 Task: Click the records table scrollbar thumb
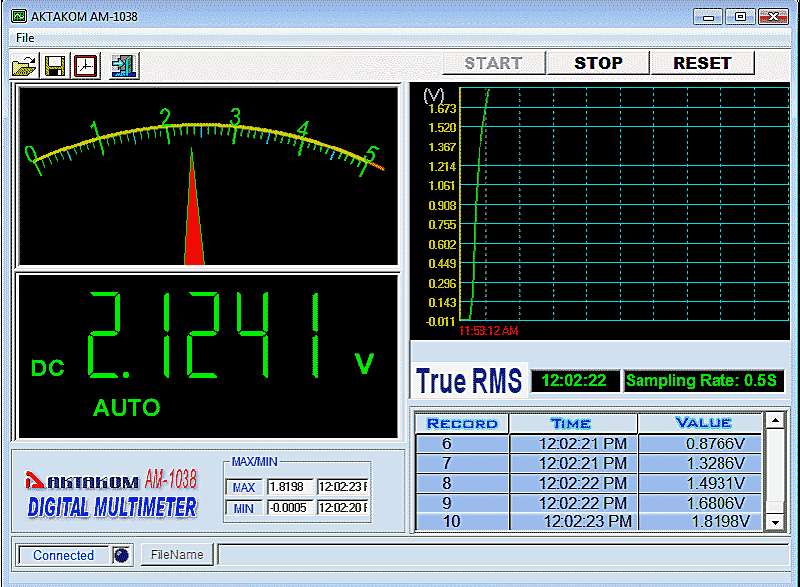point(776,508)
